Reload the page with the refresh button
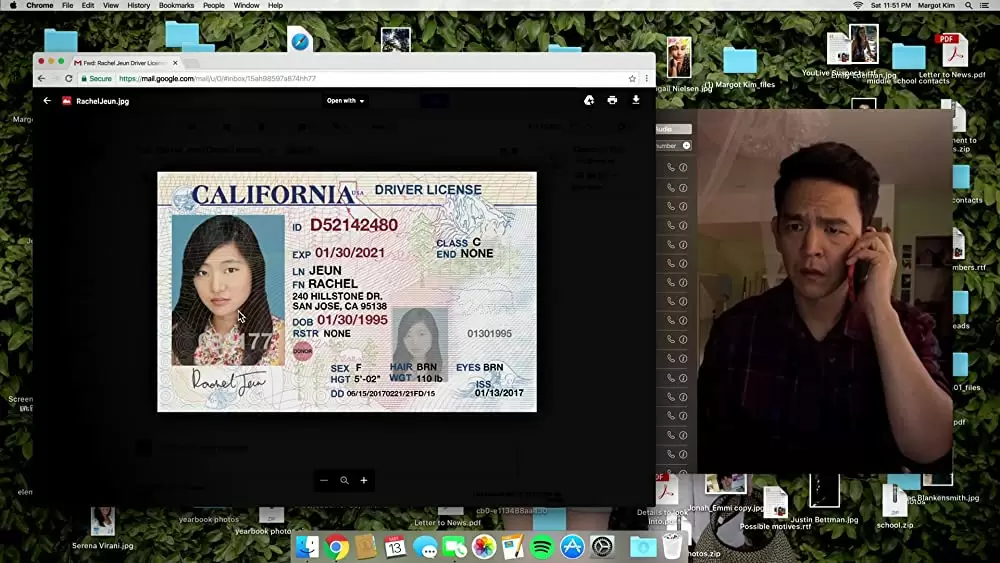 (x=69, y=78)
